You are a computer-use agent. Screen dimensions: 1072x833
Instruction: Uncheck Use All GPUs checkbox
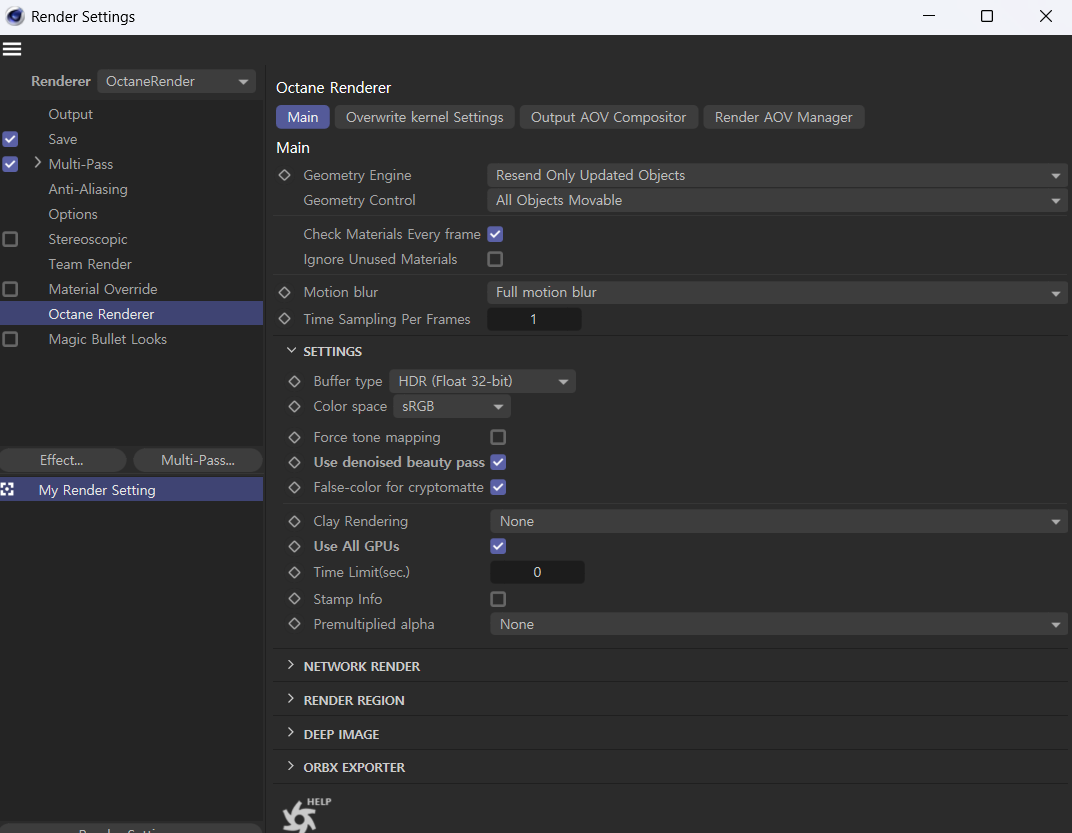pos(498,546)
